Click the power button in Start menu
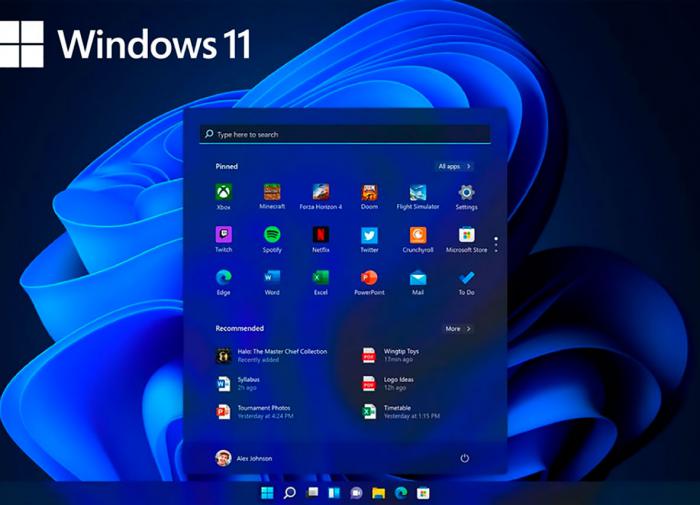 464,458
